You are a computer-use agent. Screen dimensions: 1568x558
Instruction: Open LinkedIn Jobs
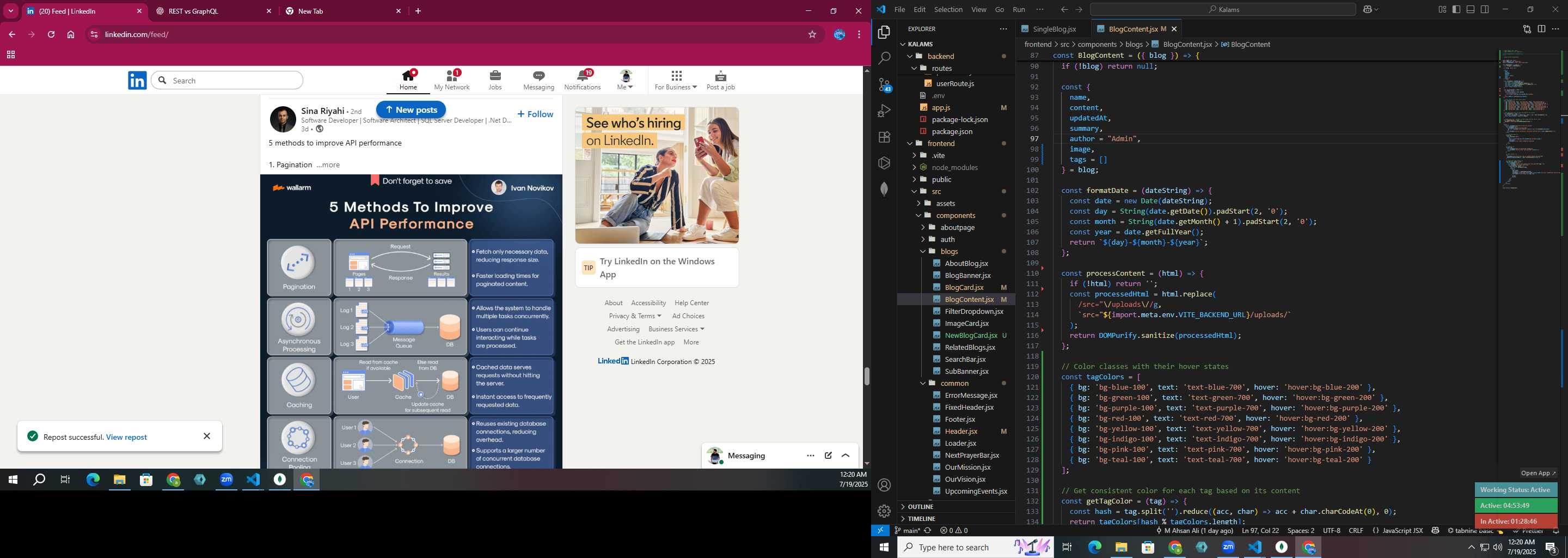(x=495, y=80)
